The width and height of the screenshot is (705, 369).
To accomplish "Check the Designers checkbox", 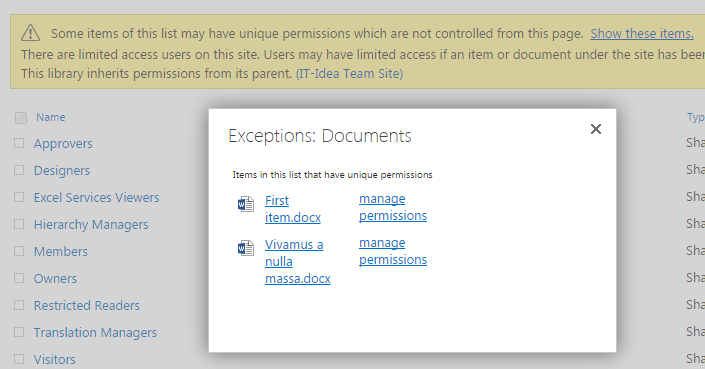I will click(x=19, y=170).
